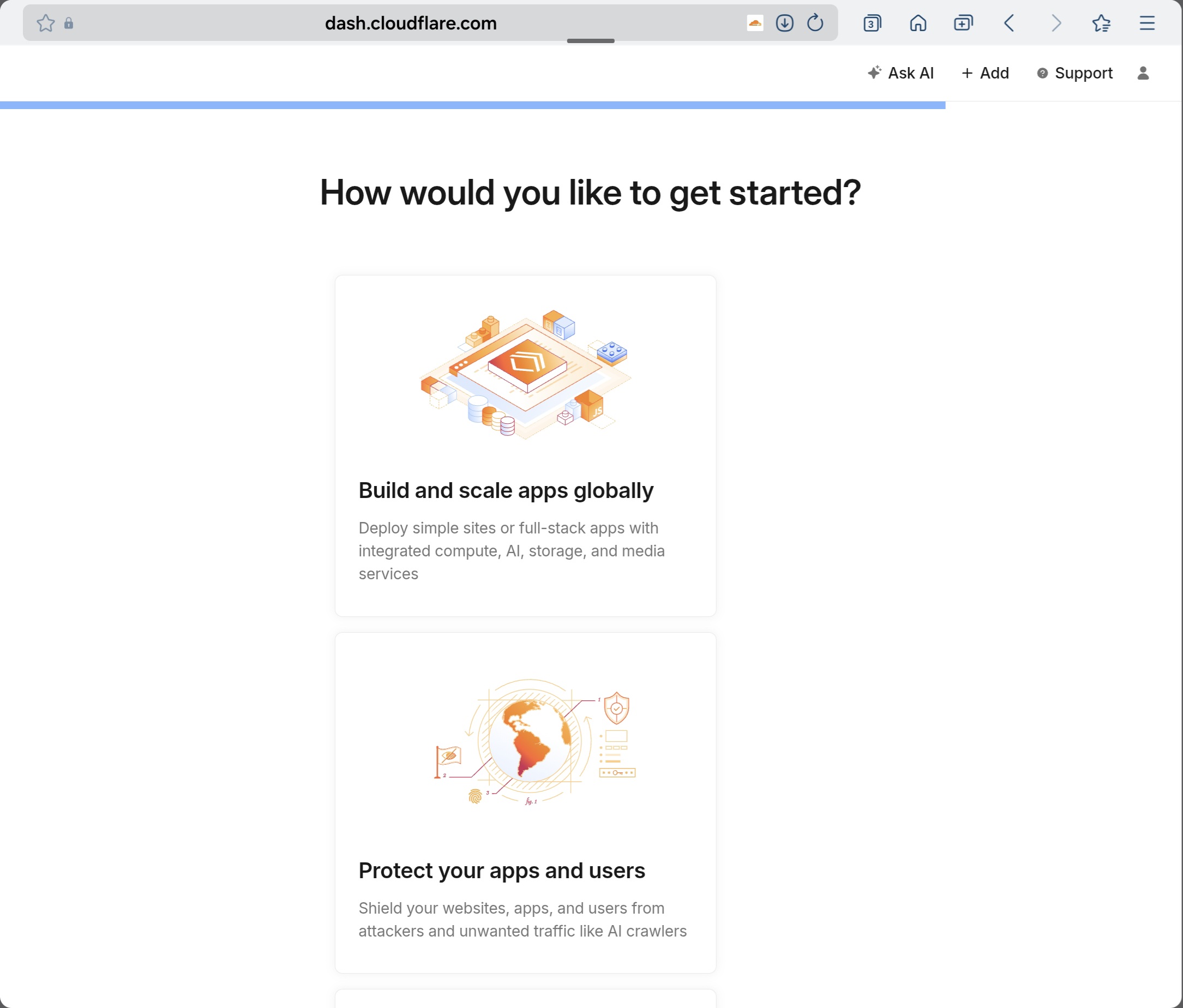Open the Support menu
Screen dimensions: 1183x1008
(x=1074, y=73)
